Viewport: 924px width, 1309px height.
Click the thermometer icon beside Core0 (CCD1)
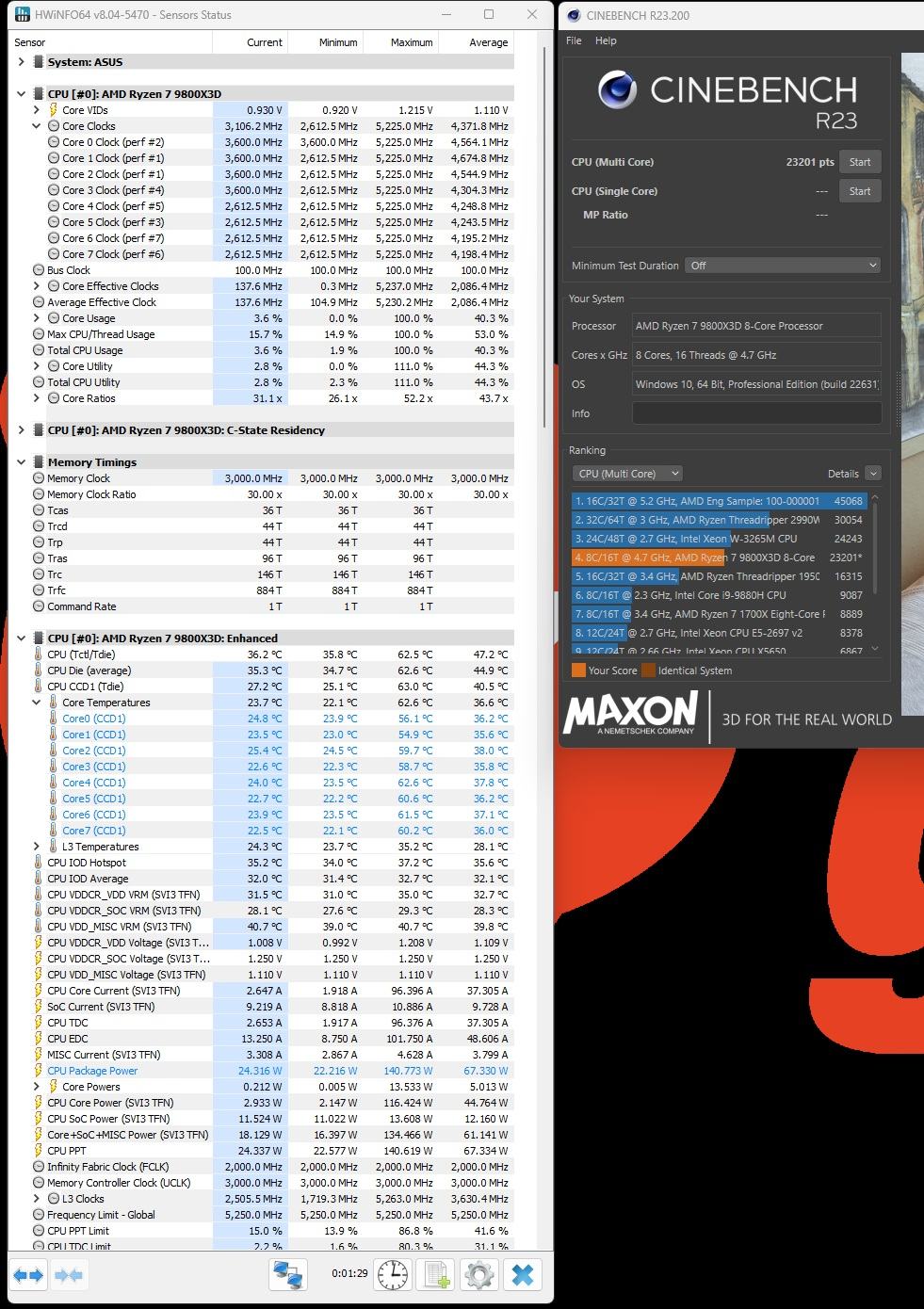click(54, 719)
